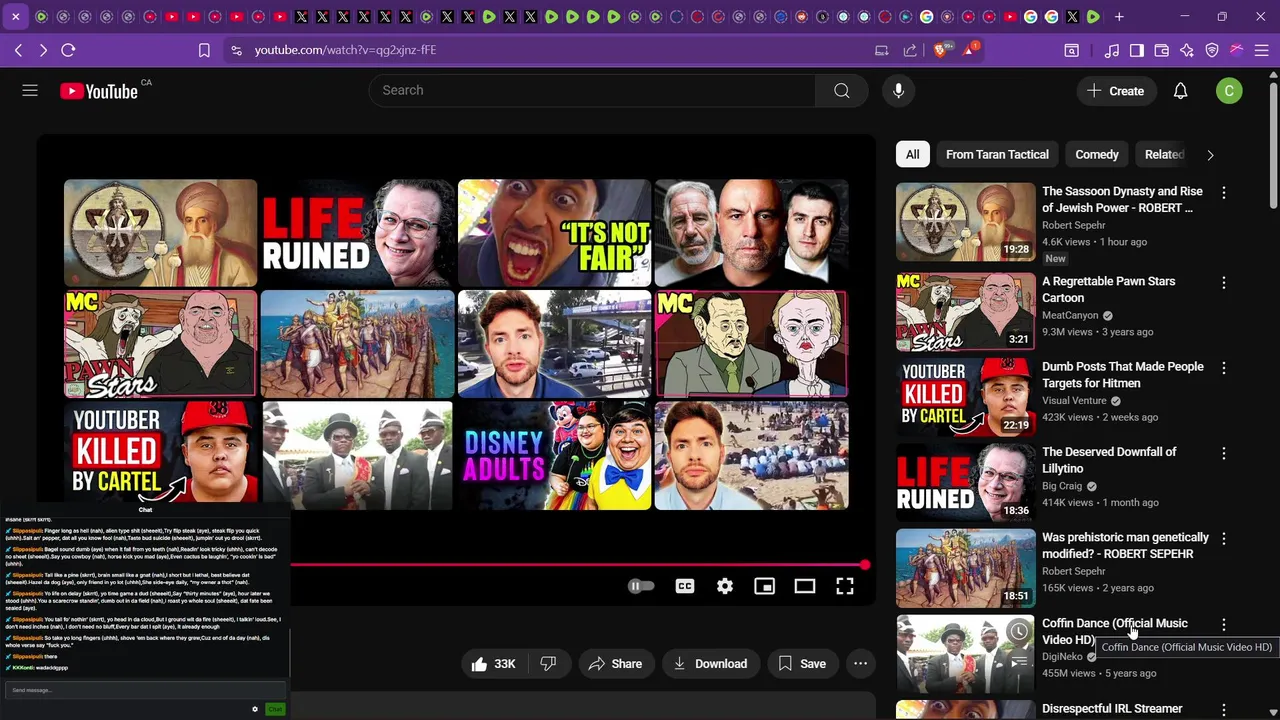Enter full screen mode
The width and height of the screenshot is (1280, 720).
pyautogui.click(x=845, y=587)
